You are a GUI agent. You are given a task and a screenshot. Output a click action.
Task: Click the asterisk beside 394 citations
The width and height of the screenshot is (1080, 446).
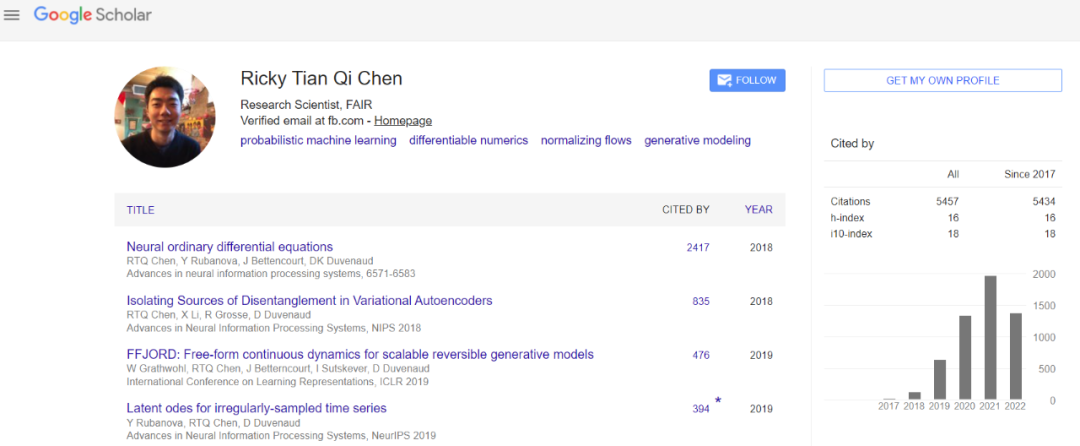tap(717, 401)
